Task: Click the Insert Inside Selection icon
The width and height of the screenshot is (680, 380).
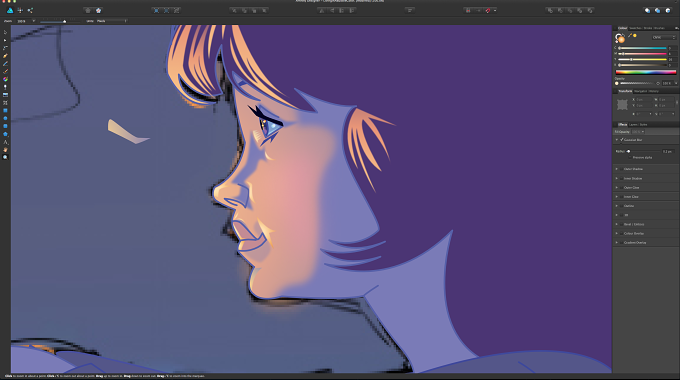Action: pyautogui.click(x=668, y=10)
